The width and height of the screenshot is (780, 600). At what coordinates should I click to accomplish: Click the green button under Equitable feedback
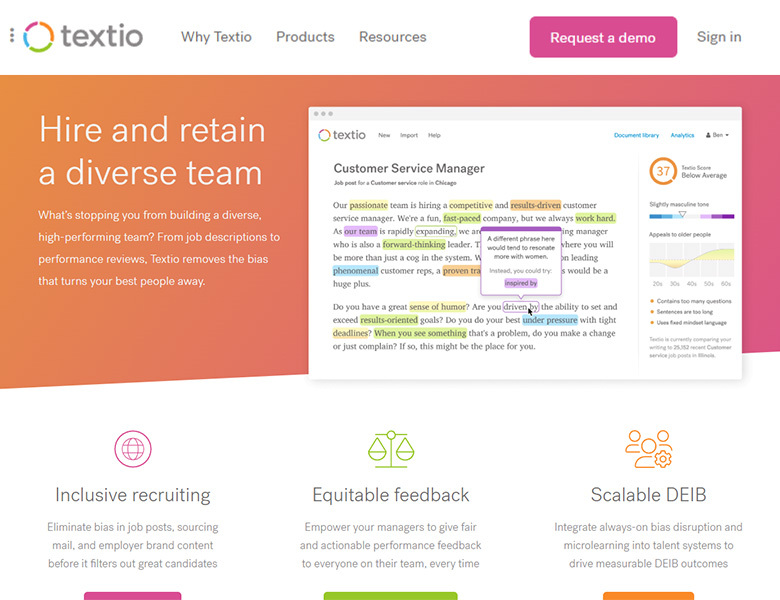(390, 596)
